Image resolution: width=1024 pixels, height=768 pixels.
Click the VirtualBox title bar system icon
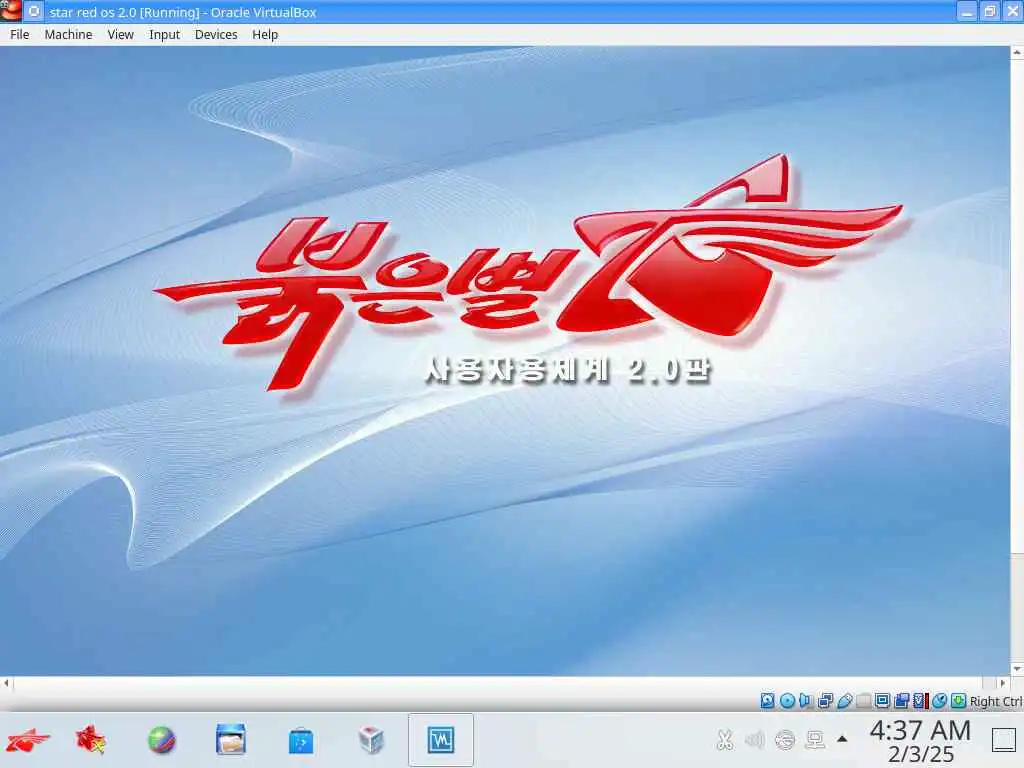[x=12, y=11]
